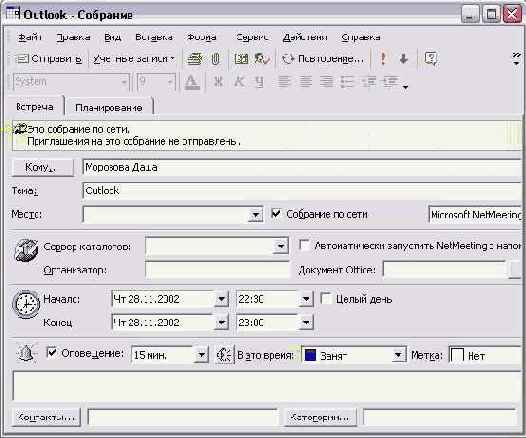Uncheck Собрание по сети checkbox

click(x=276, y=214)
